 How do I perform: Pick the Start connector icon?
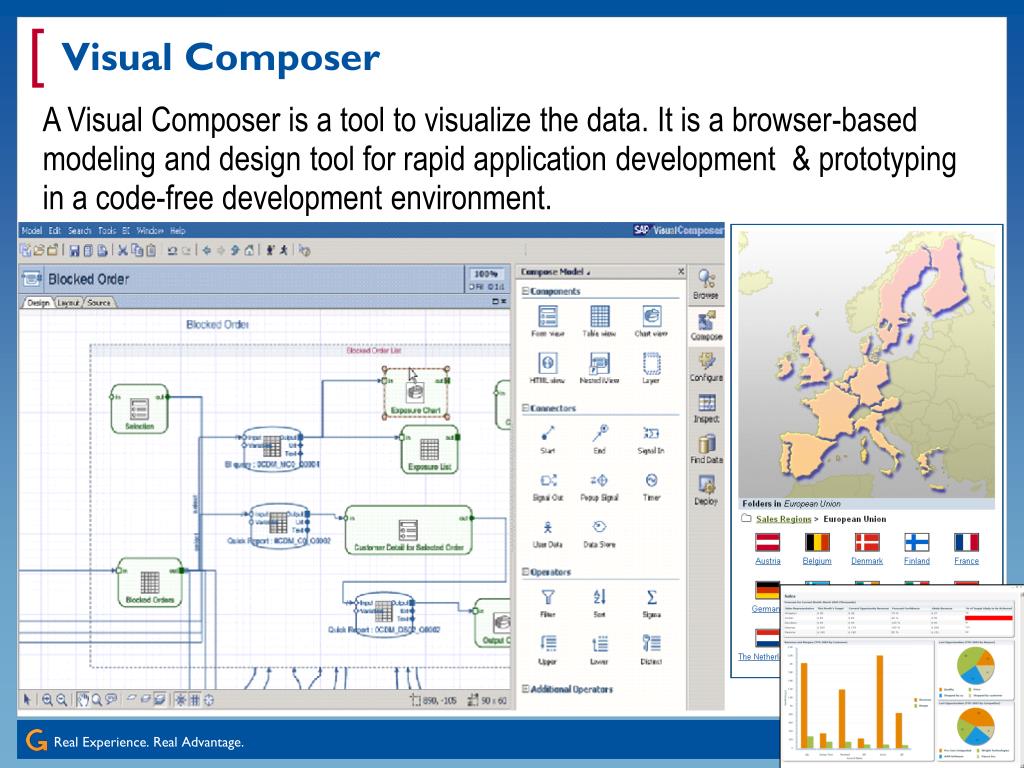click(547, 433)
